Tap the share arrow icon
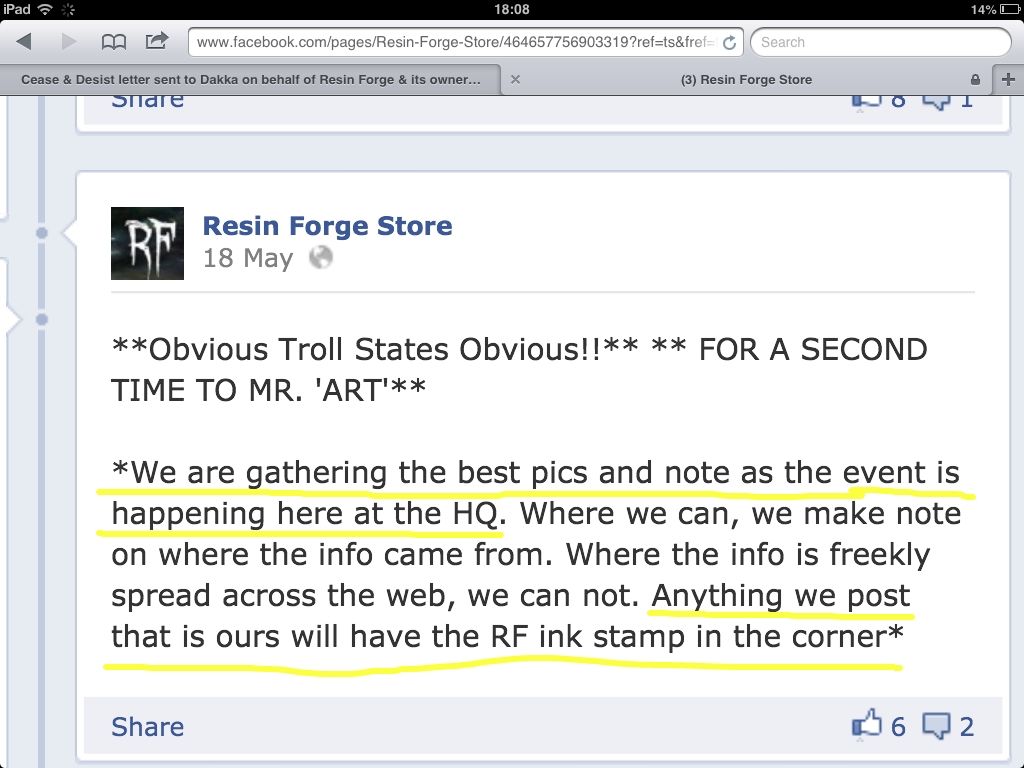The image size is (1024, 768). coord(157,41)
